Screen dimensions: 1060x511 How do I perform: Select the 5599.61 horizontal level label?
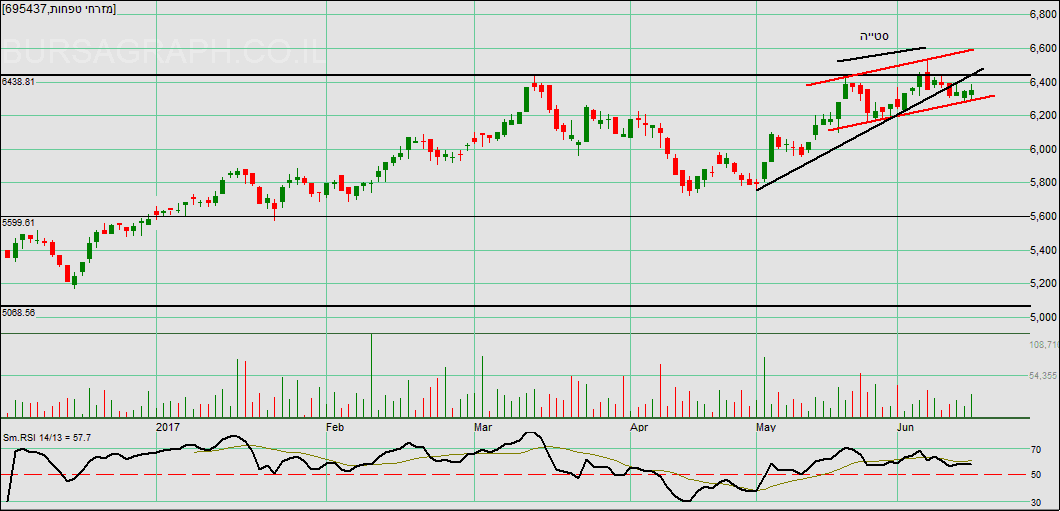(18, 222)
